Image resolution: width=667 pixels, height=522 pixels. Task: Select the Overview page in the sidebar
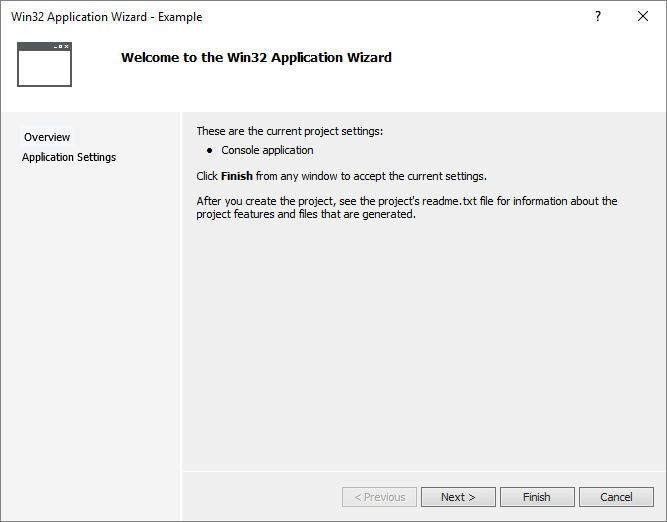pos(47,137)
